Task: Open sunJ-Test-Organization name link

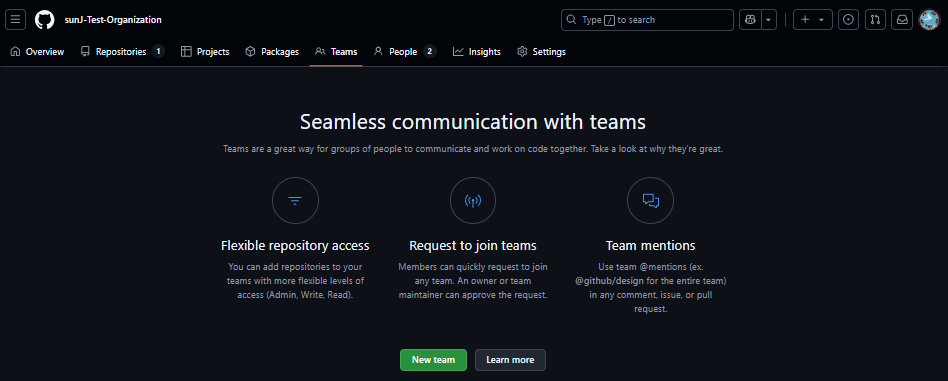Action: [113, 19]
